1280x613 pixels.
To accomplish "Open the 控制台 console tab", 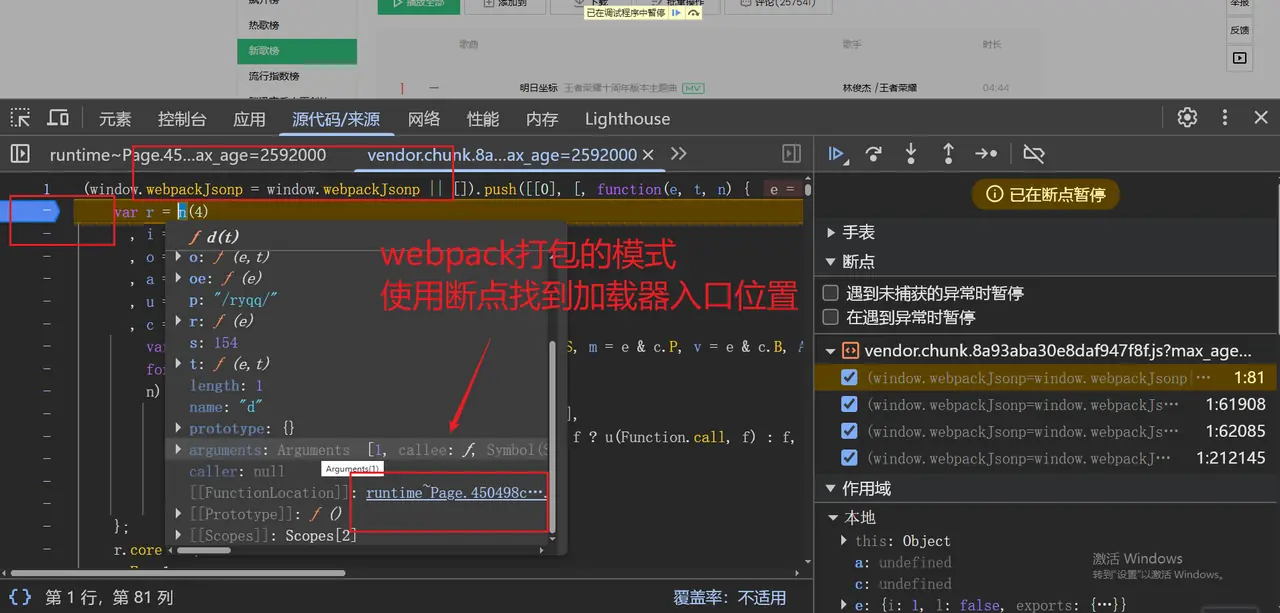I will [182, 119].
